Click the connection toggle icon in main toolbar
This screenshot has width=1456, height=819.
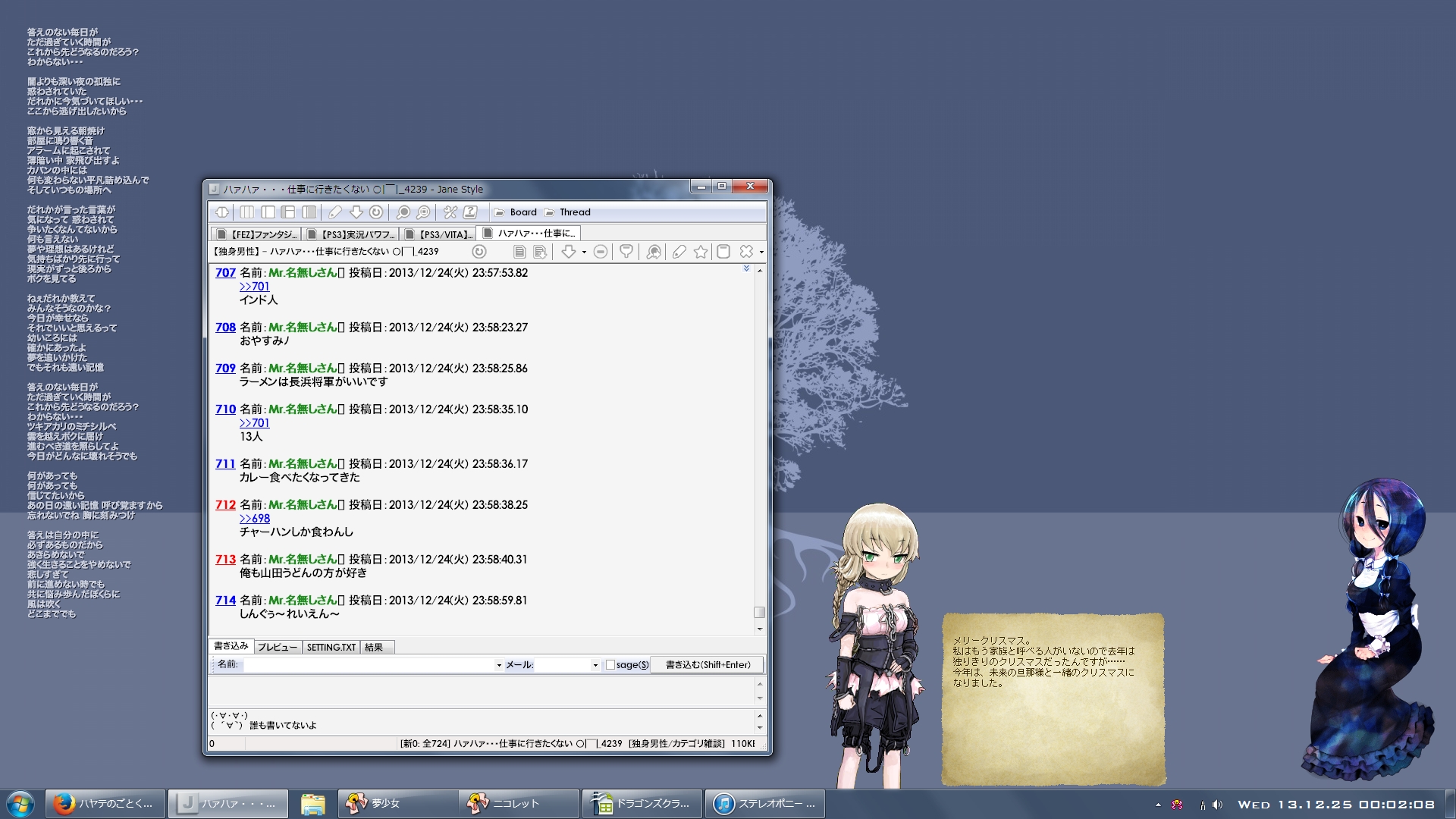(222, 212)
